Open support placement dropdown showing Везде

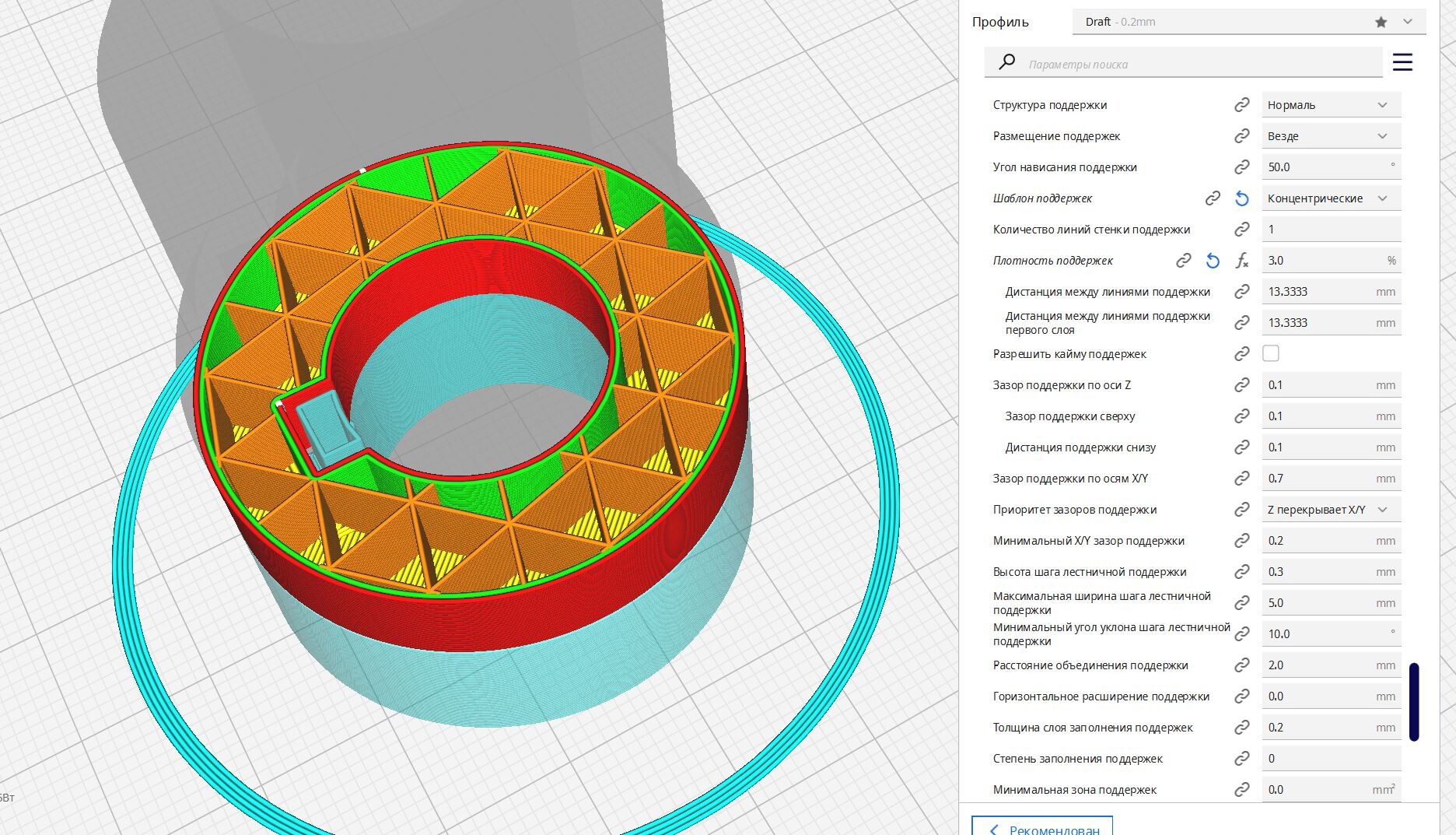1330,136
